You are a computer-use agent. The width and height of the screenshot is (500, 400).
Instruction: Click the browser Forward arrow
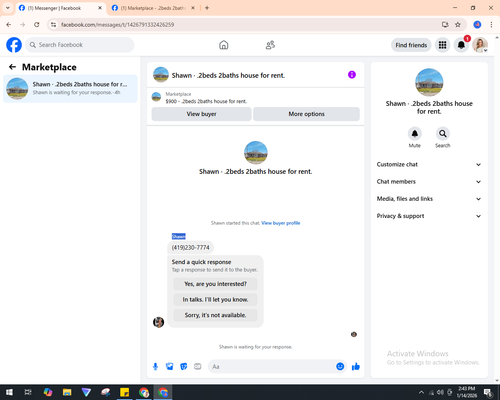[23, 25]
